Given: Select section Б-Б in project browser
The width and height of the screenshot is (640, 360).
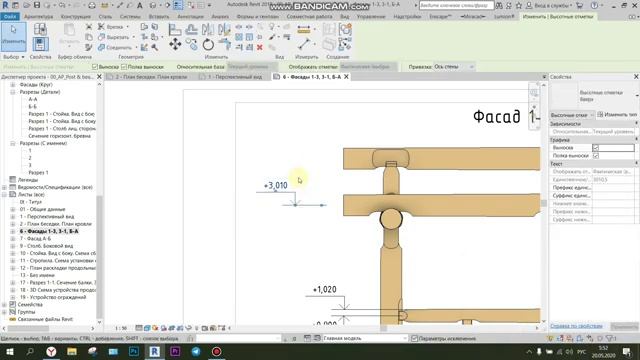Looking at the screenshot, I should tap(33, 107).
